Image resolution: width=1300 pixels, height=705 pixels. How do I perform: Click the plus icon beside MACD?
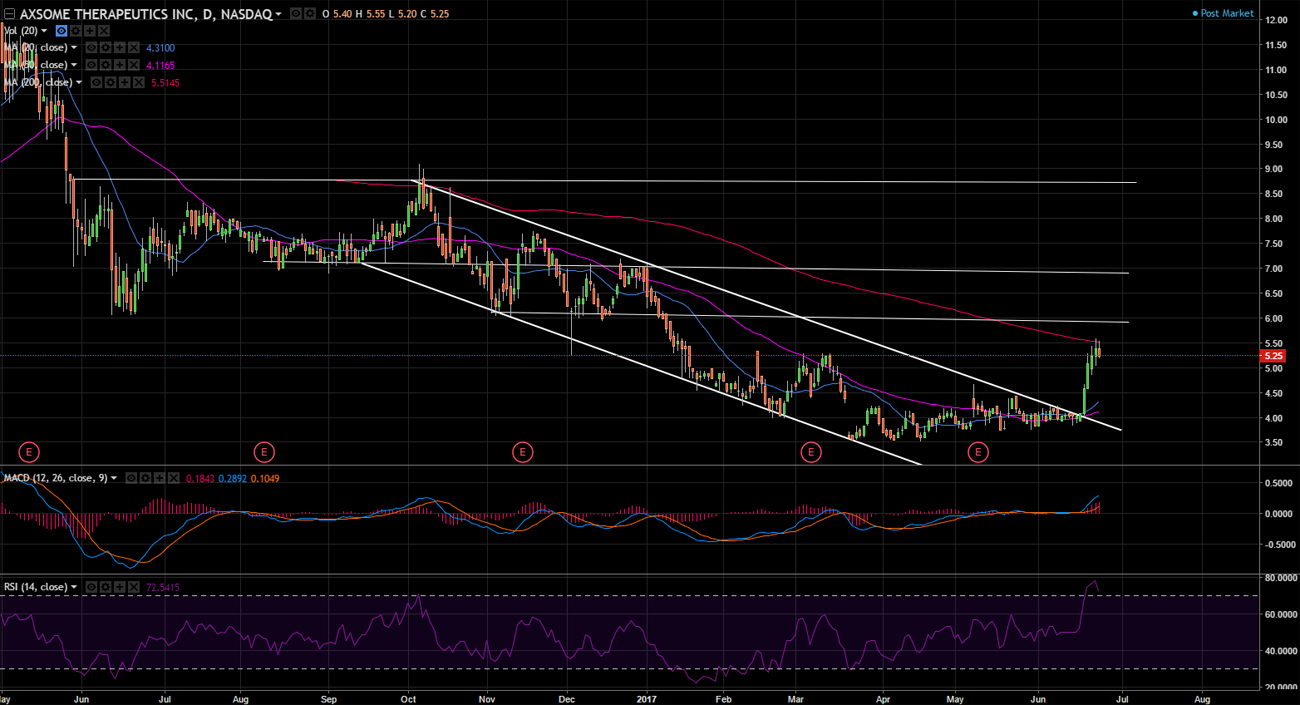tap(159, 478)
